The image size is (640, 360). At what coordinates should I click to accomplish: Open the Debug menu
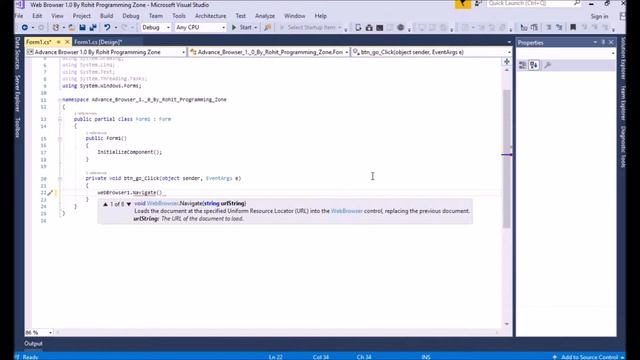(131, 16)
